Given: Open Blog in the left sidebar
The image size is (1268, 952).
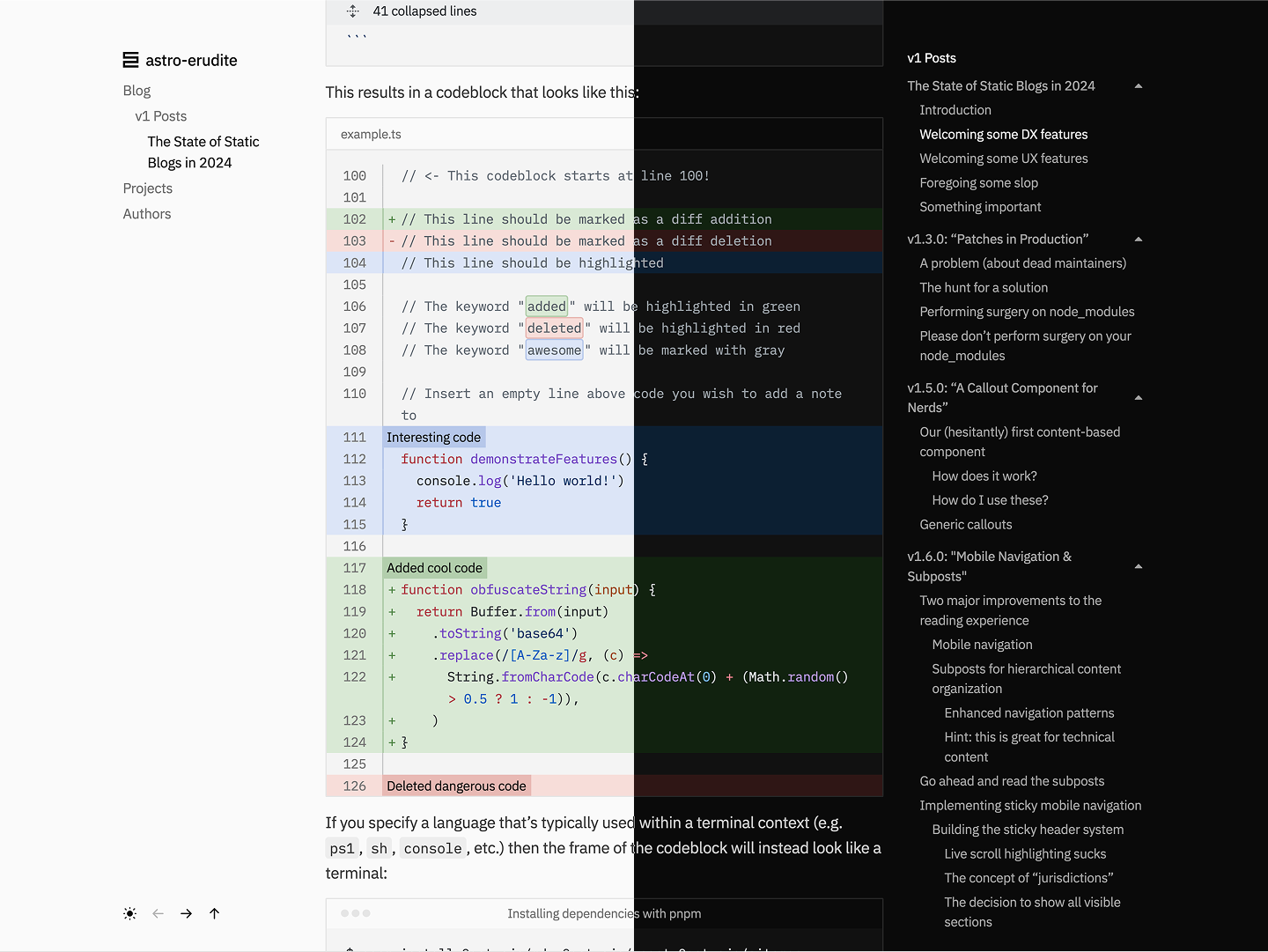Looking at the screenshot, I should 136,91.
